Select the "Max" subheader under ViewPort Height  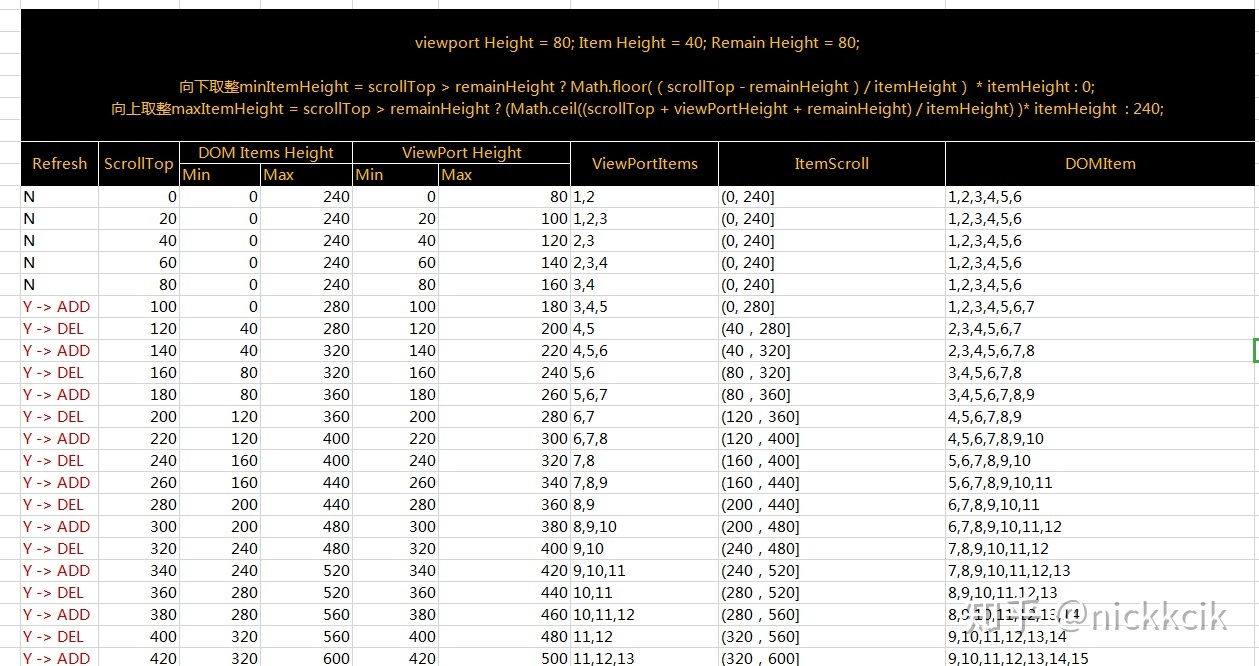tap(504, 175)
